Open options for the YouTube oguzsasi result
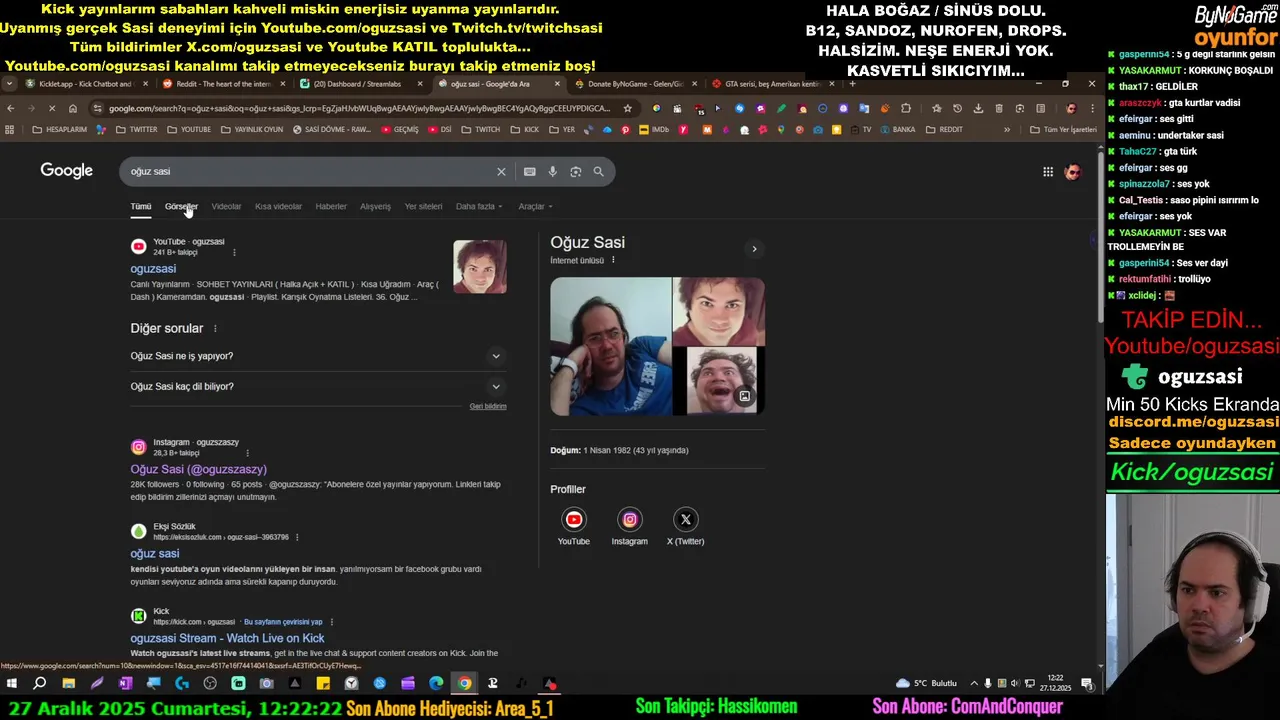Image resolution: width=1280 pixels, height=720 pixels. point(234,252)
